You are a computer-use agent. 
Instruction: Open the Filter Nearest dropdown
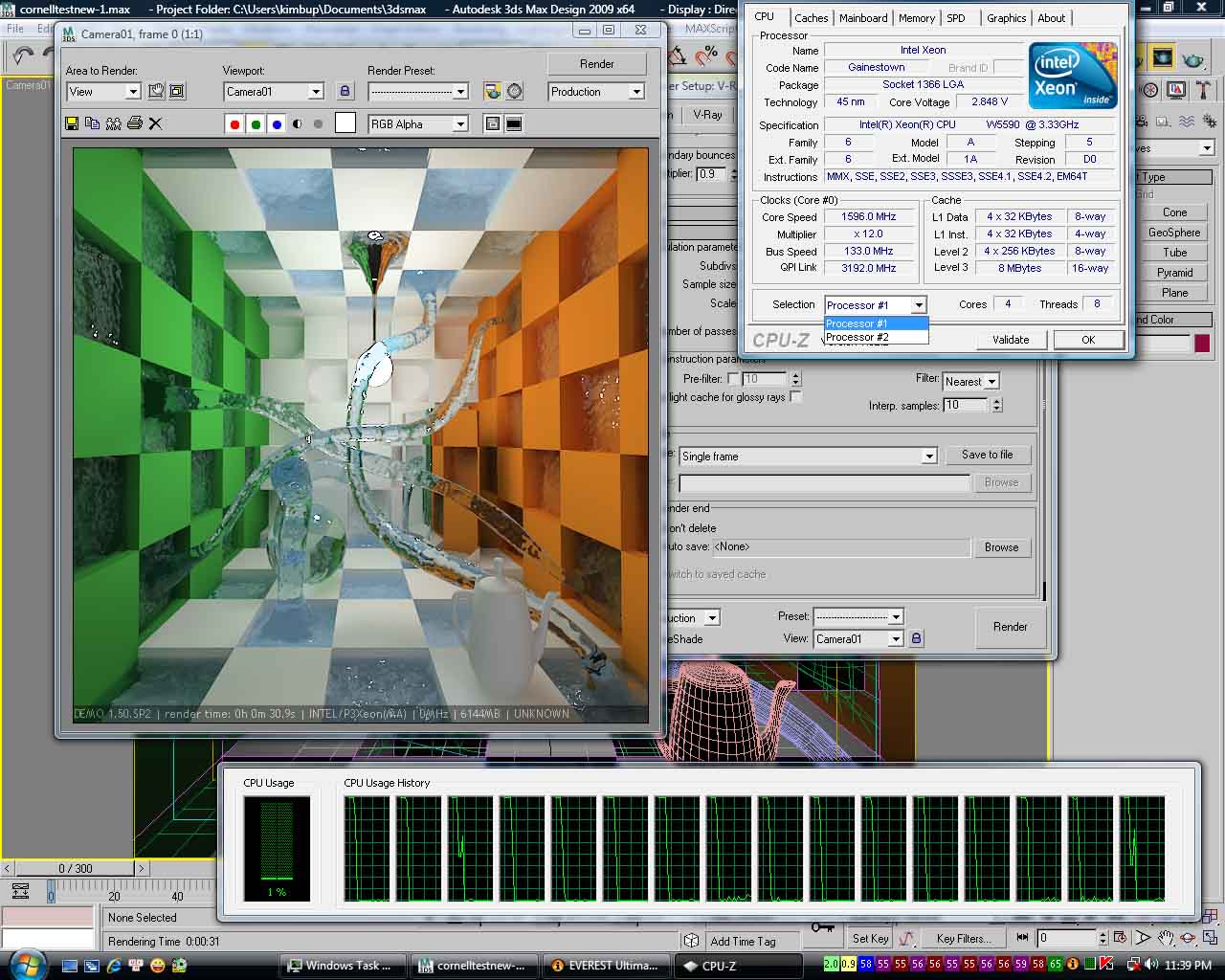[970, 381]
